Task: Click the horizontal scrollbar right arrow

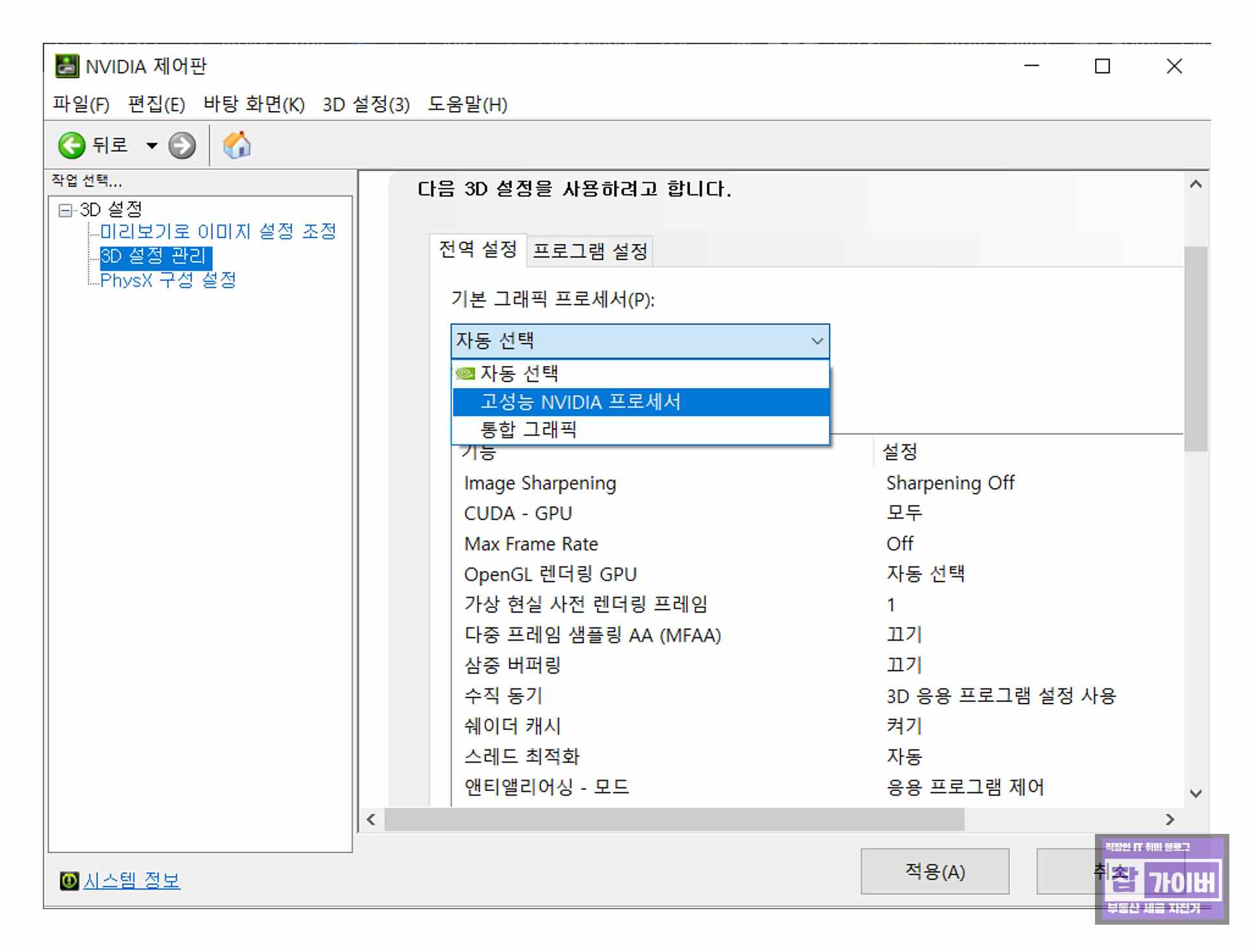Action: click(1170, 820)
